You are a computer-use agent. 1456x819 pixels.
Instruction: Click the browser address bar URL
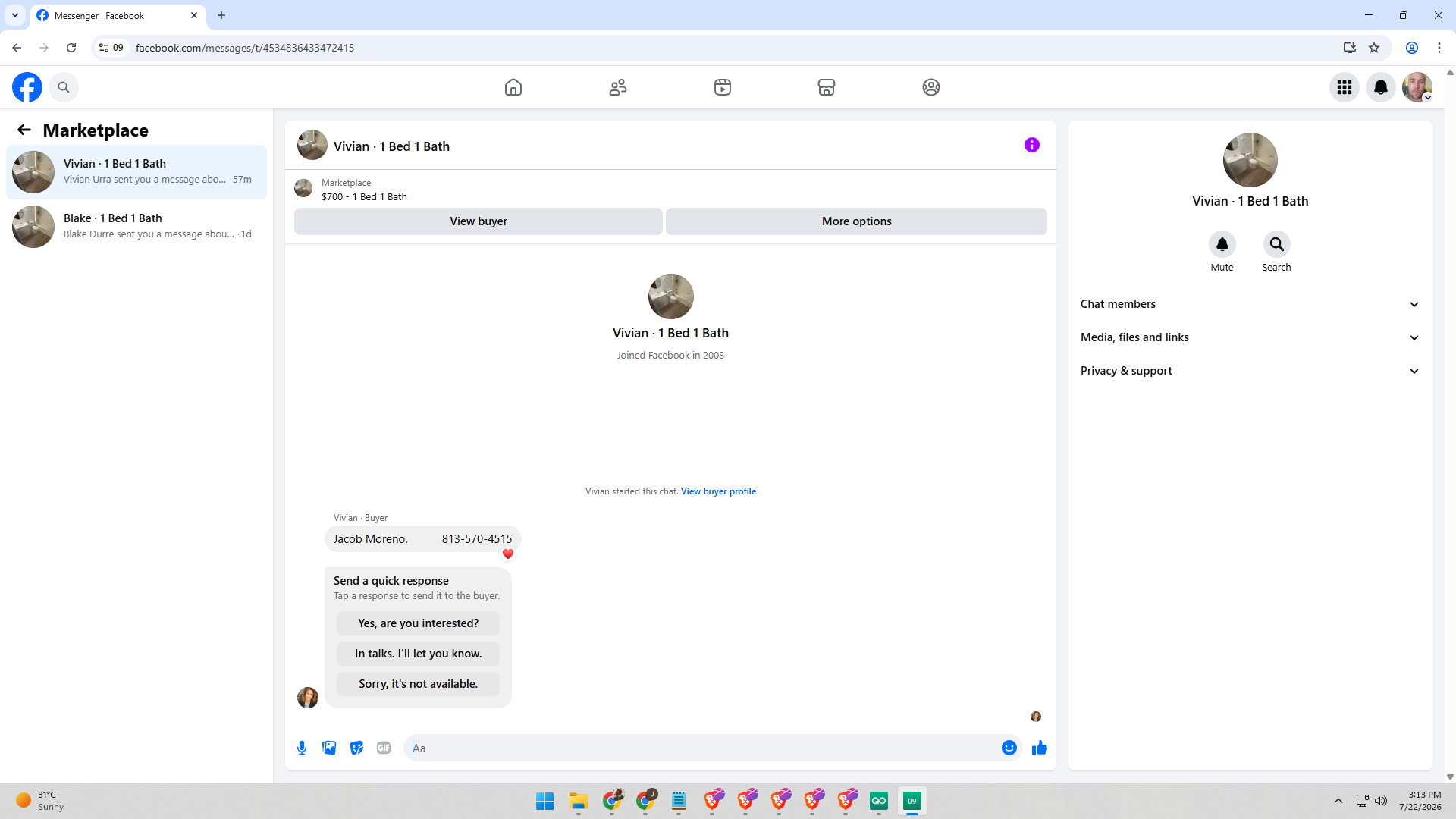point(245,48)
